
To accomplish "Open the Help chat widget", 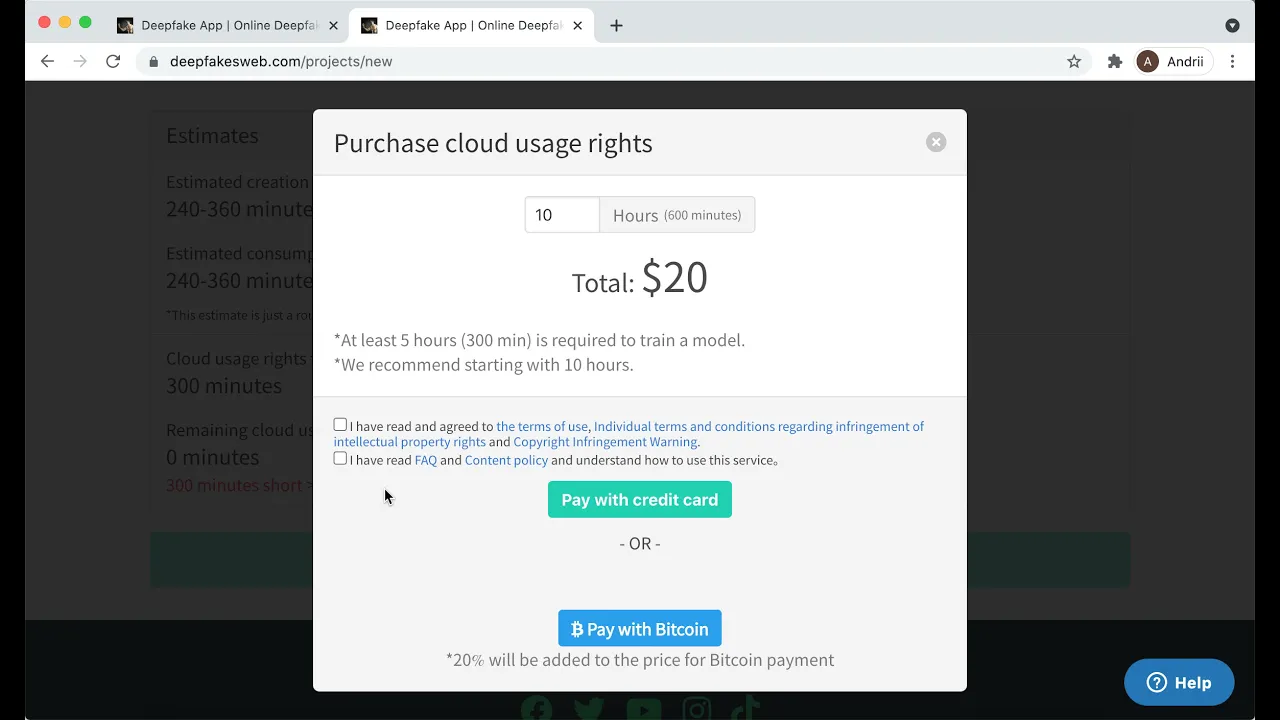I will click(1179, 683).
